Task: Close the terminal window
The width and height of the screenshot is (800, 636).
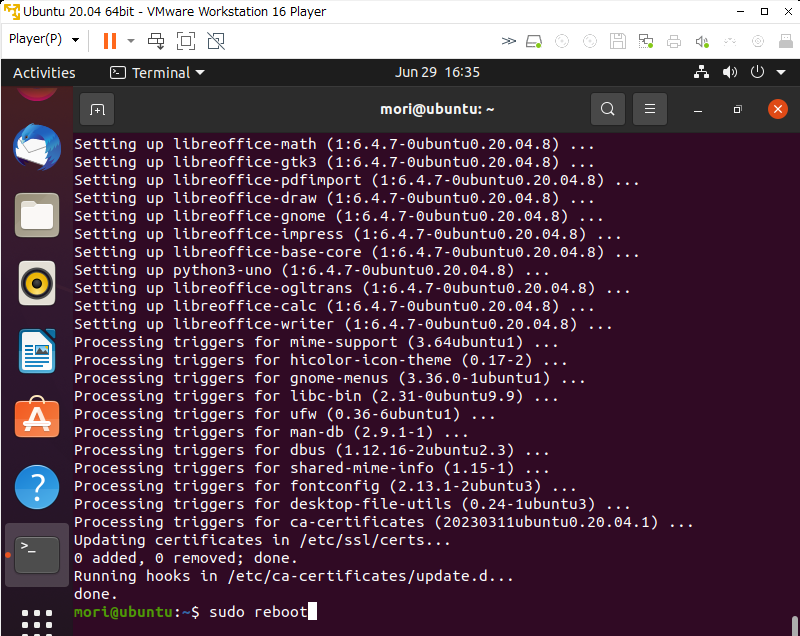Action: [778, 109]
